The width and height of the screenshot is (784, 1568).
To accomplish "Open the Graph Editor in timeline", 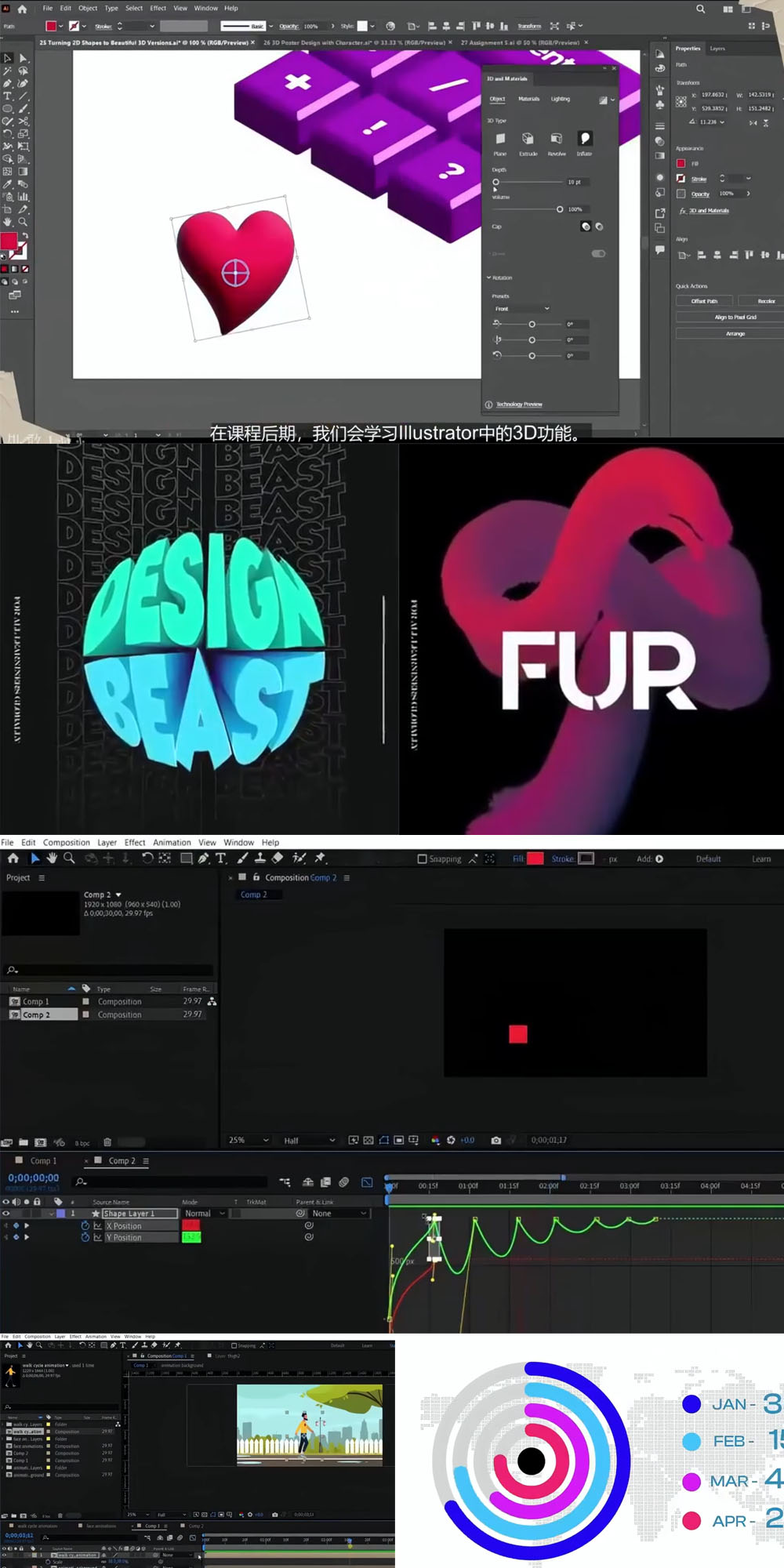I will [367, 1181].
